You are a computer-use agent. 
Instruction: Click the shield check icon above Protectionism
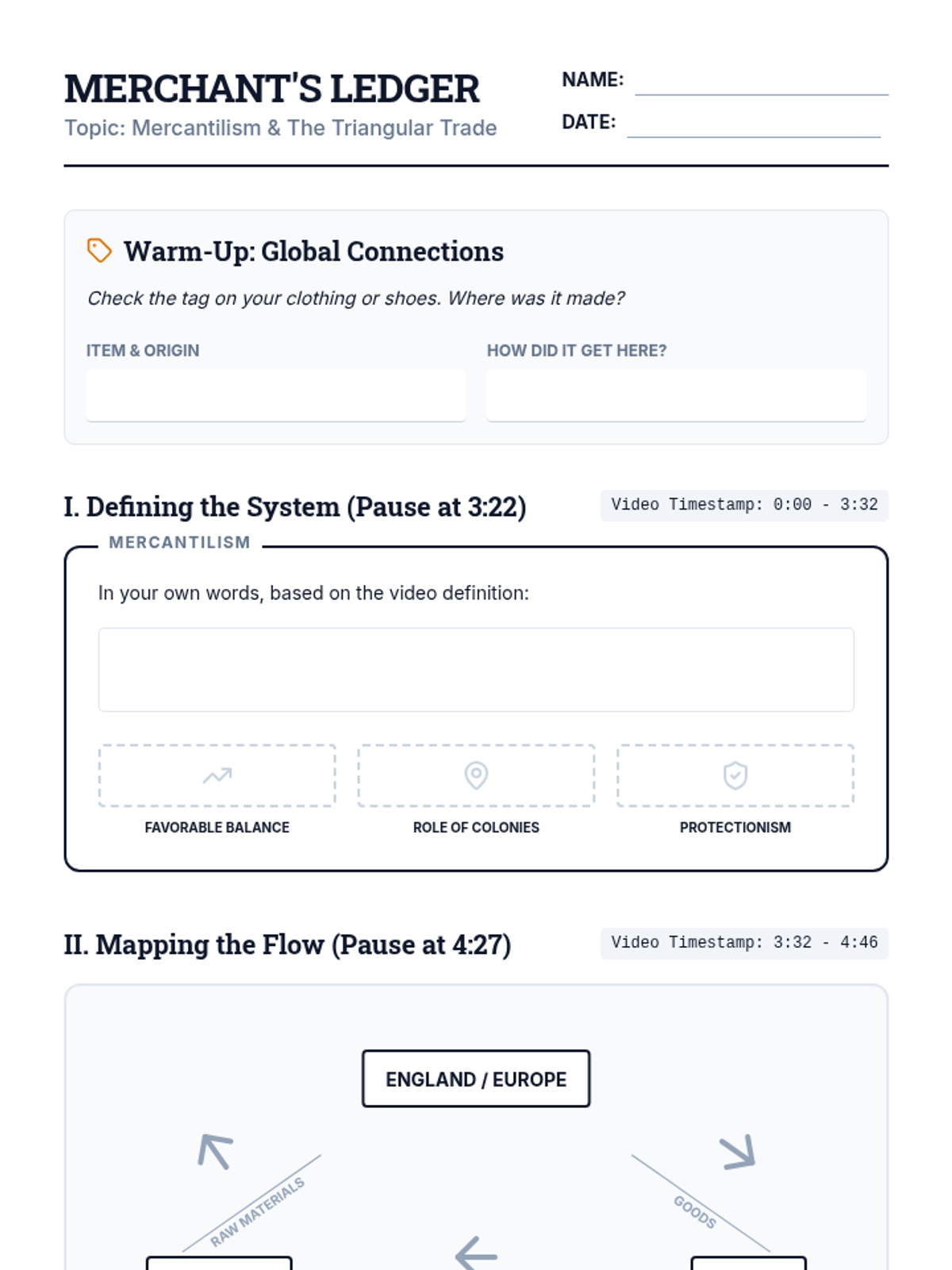[735, 775]
